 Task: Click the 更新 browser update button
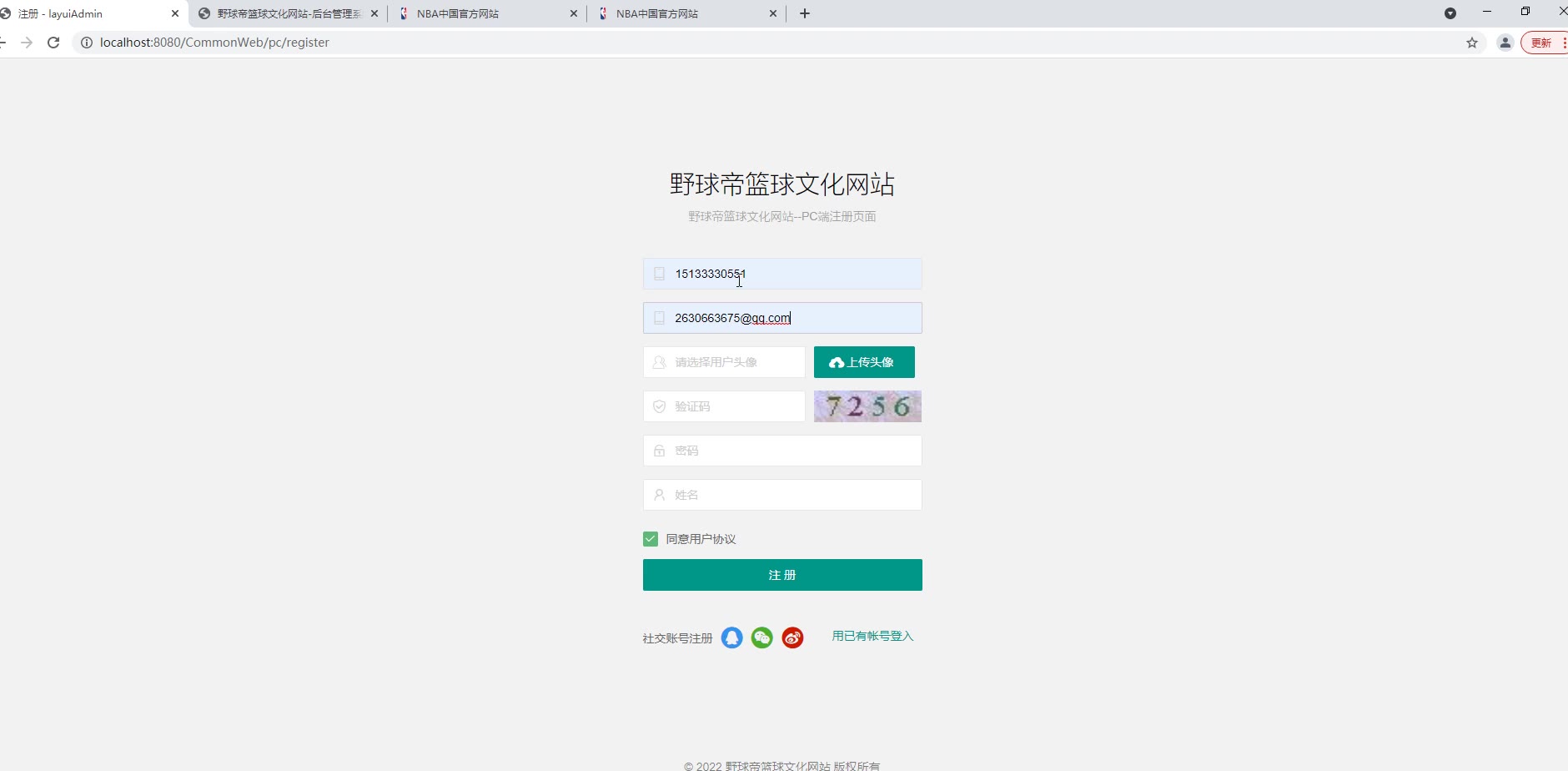[x=1543, y=43]
